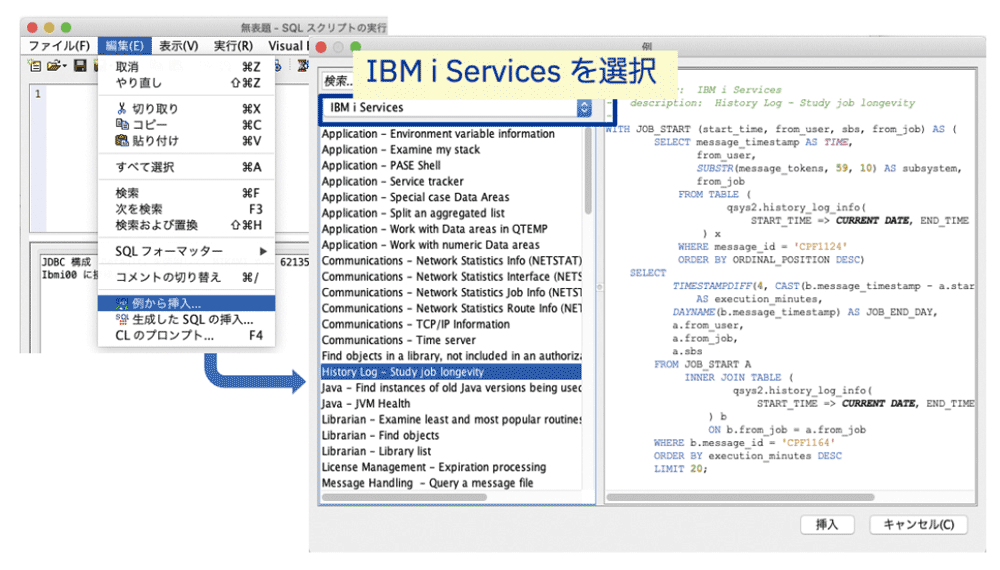Screen dimensions: 1000x570
Task: Click the examples list horizontal scrollbar
Action: [404, 497]
